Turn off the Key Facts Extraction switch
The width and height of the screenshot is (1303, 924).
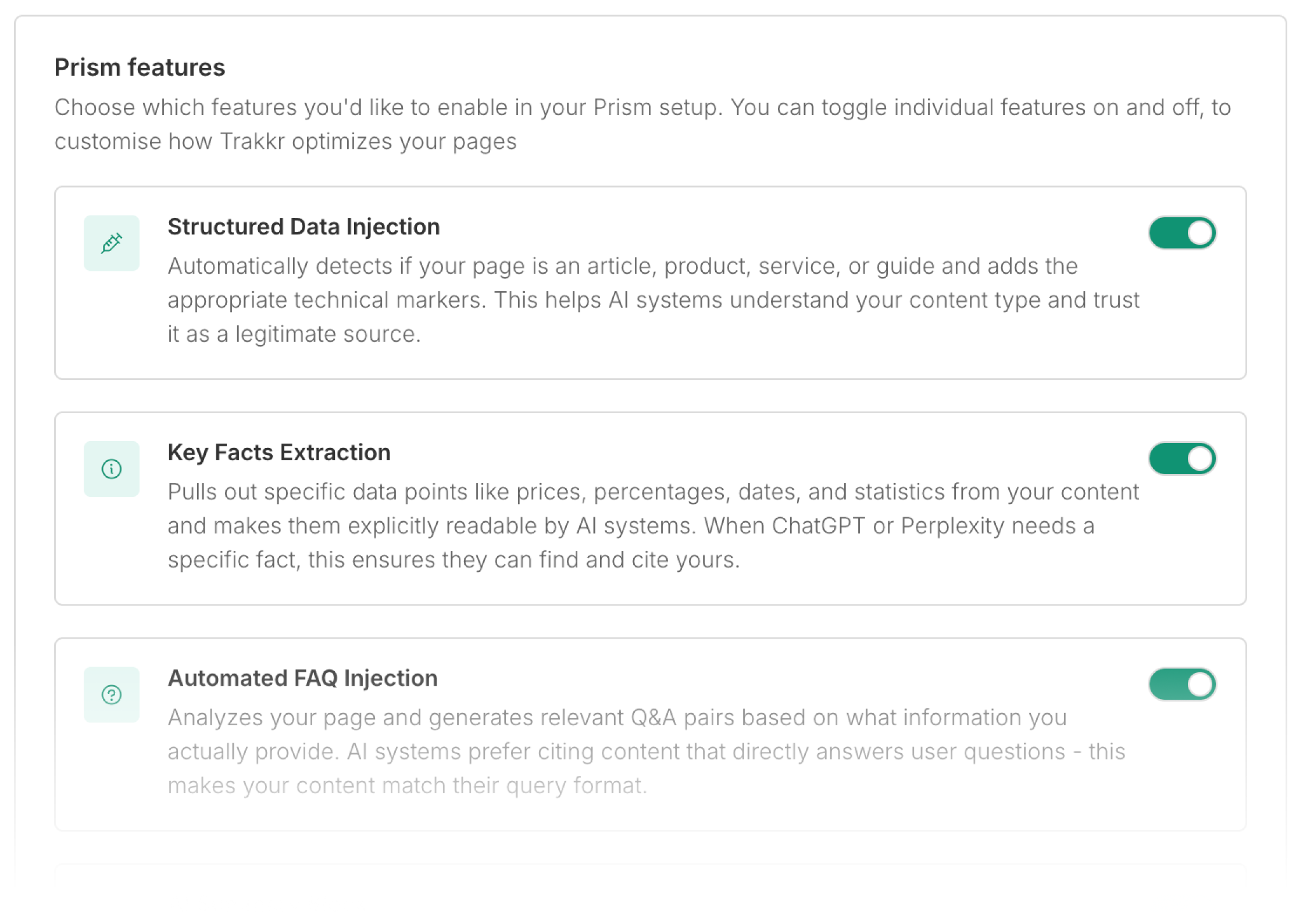tap(1182, 459)
